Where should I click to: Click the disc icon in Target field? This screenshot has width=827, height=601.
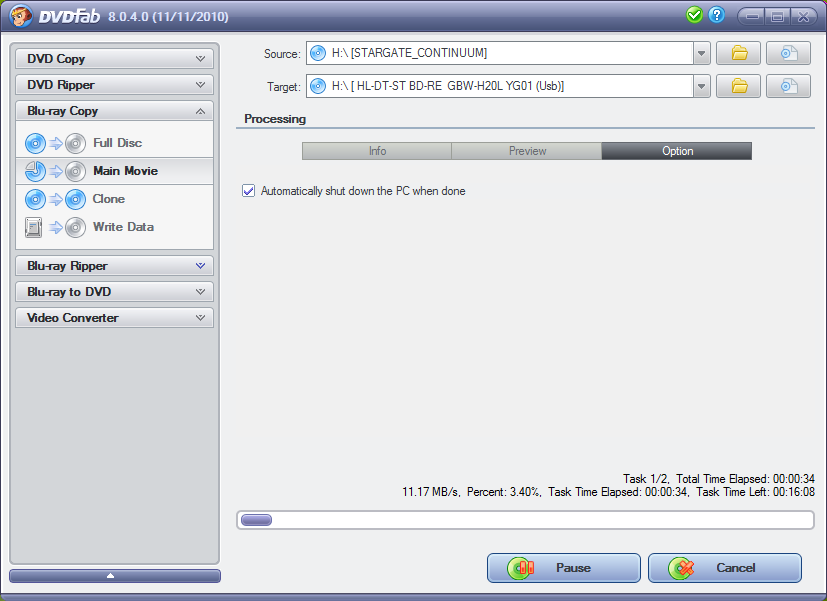318,86
